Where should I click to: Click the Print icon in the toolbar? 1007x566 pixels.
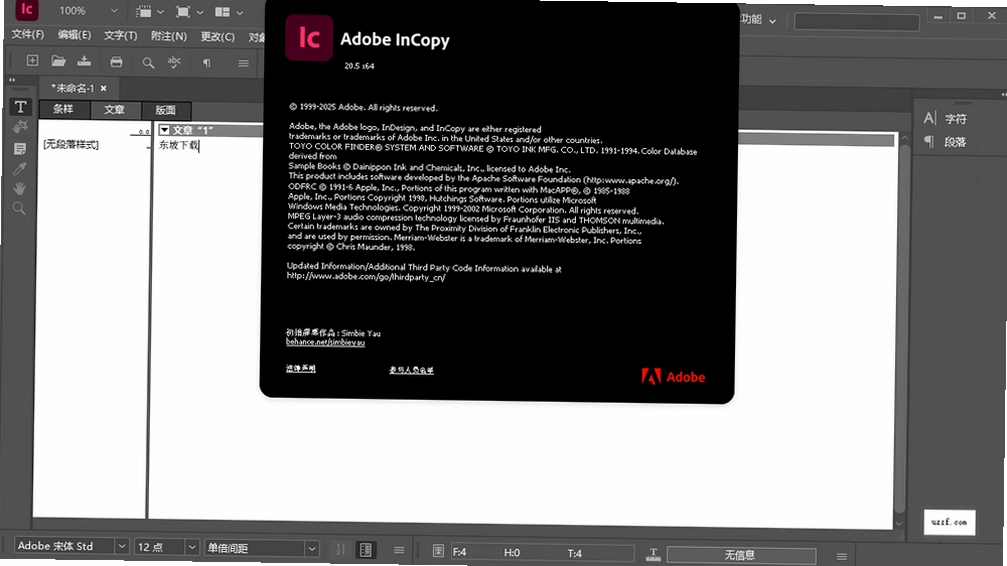click(x=116, y=62)
